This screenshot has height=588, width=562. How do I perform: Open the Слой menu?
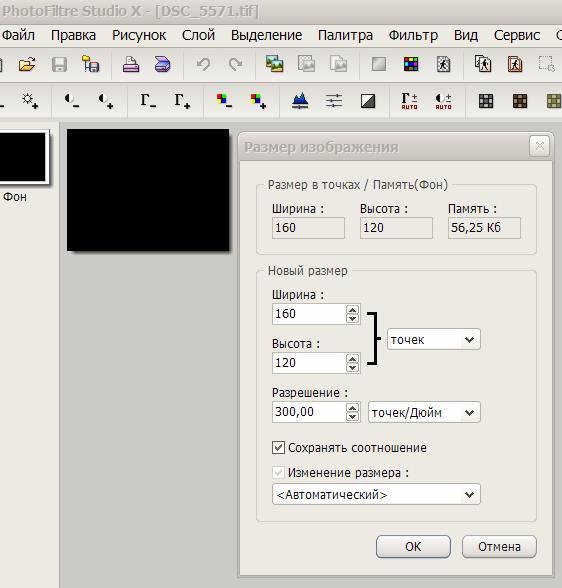[198, 35]
